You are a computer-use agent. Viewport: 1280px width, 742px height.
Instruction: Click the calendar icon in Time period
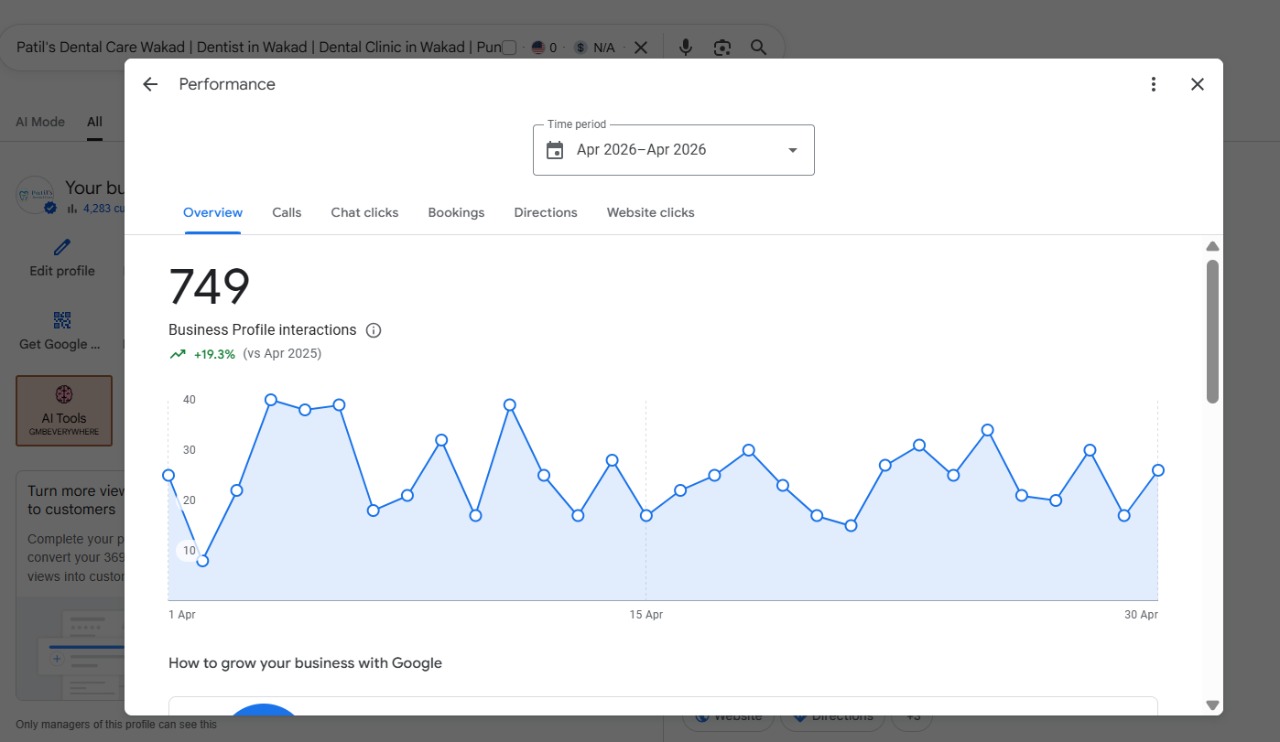point(555,150)
